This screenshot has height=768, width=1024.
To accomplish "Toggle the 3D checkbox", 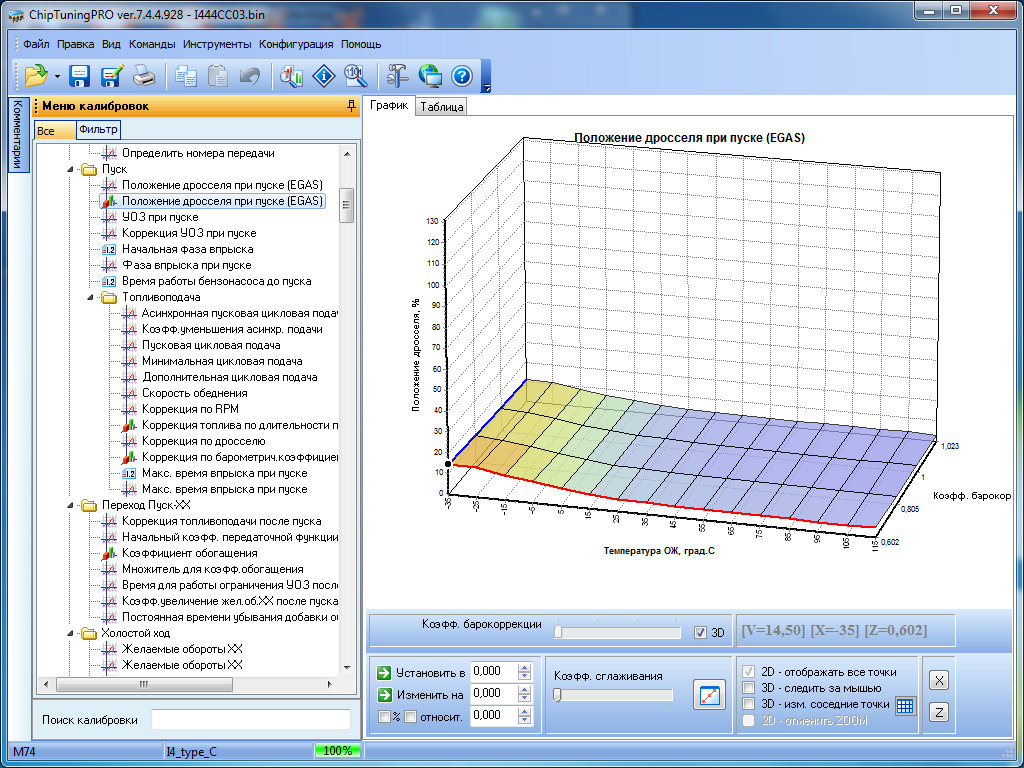I will click(x=700, y=632).
